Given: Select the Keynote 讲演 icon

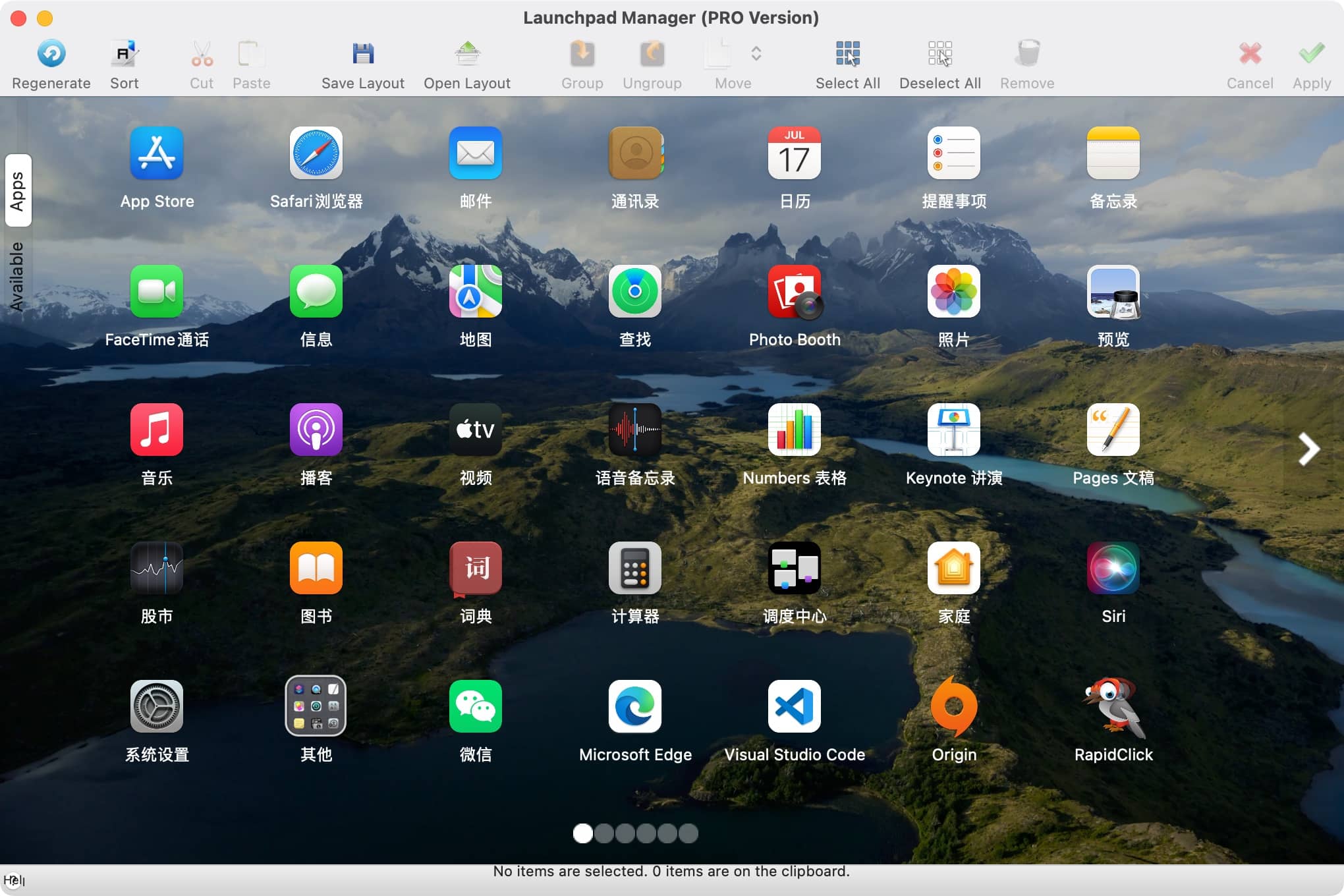Looking at the screenshot, I should tap(954, 430).
